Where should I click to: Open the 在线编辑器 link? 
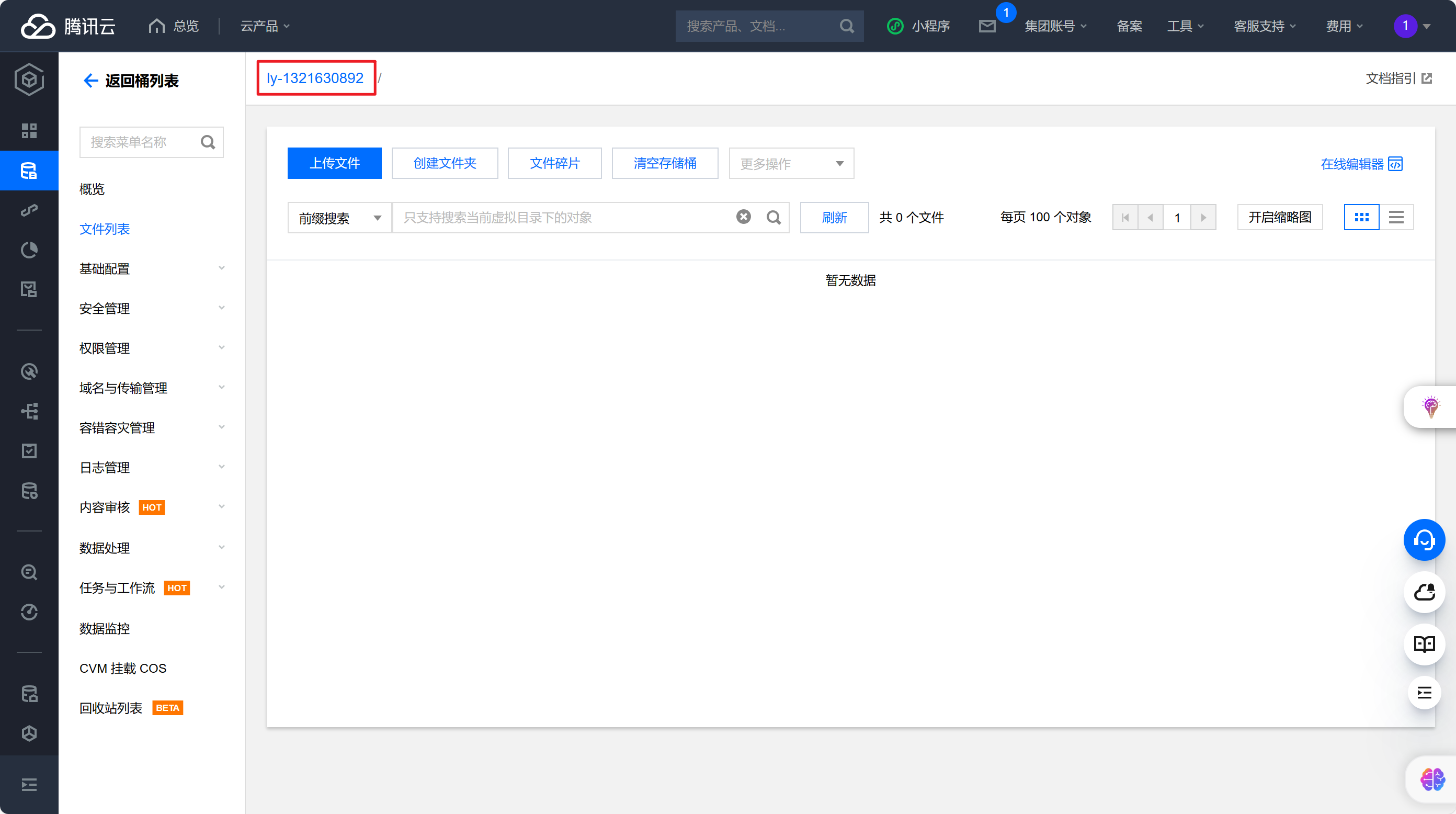click(x=1360, y=164)
